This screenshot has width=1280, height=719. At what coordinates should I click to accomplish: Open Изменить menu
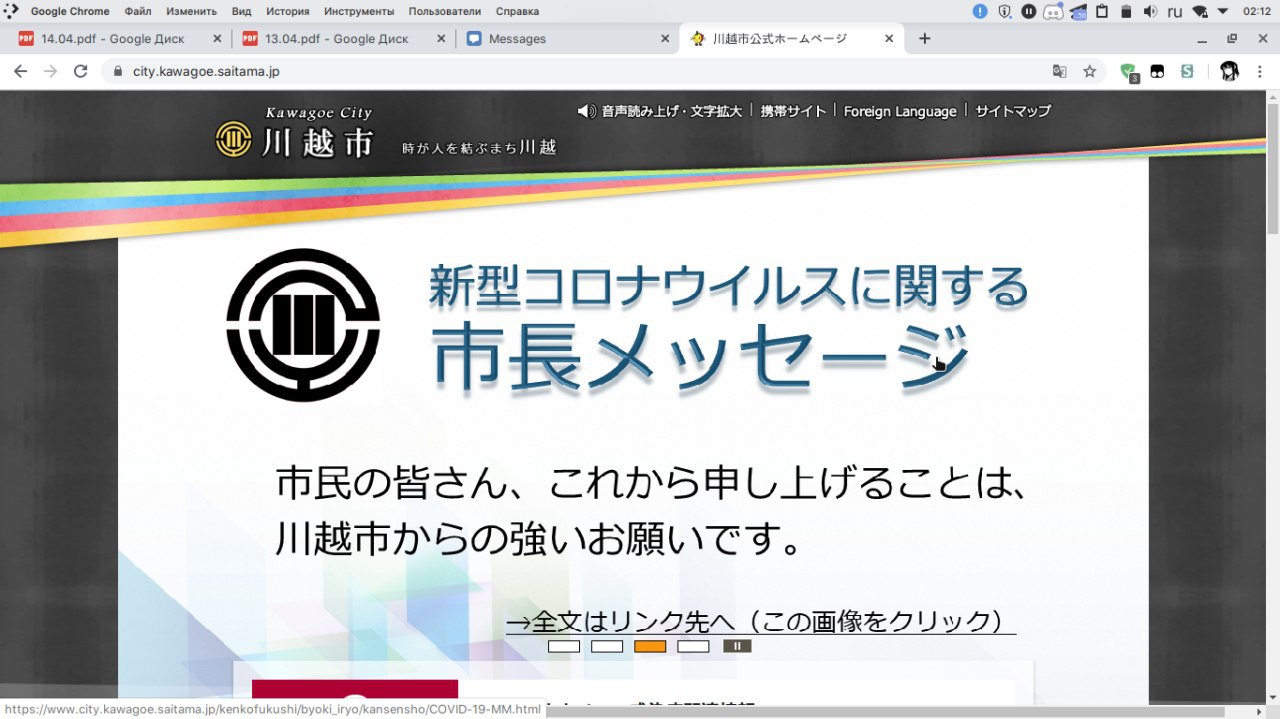tap(192, 12)
